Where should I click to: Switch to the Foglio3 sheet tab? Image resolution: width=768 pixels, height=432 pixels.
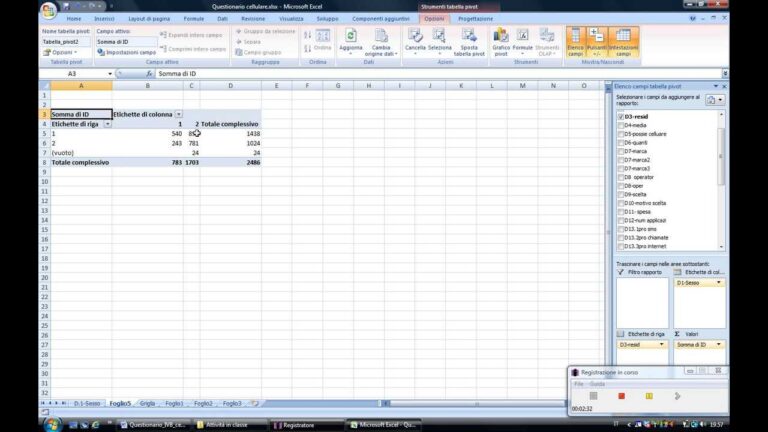coord(232,403)
